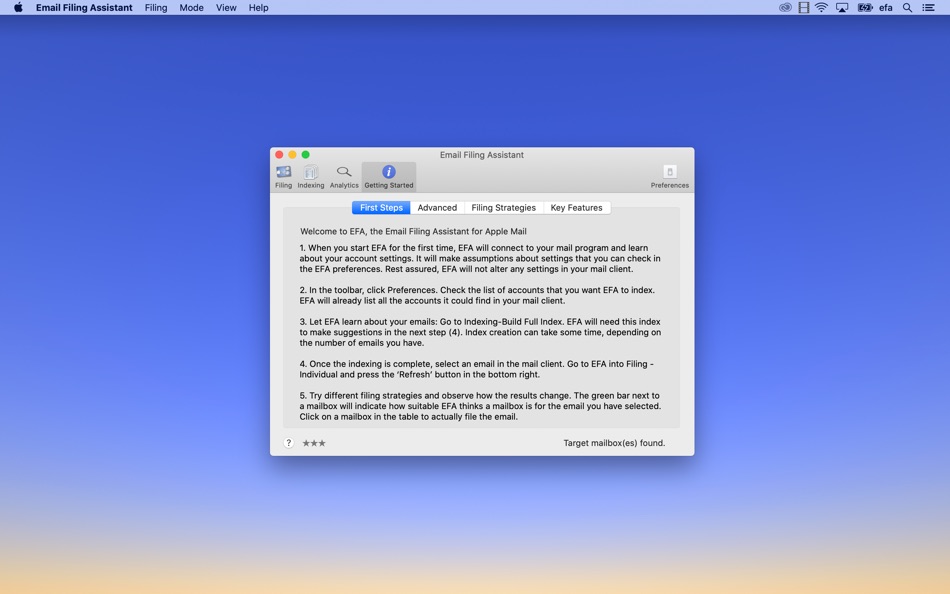Open the Notification Center list icon
The height and width of the screenshot is (594, 950).
(928, 7)
